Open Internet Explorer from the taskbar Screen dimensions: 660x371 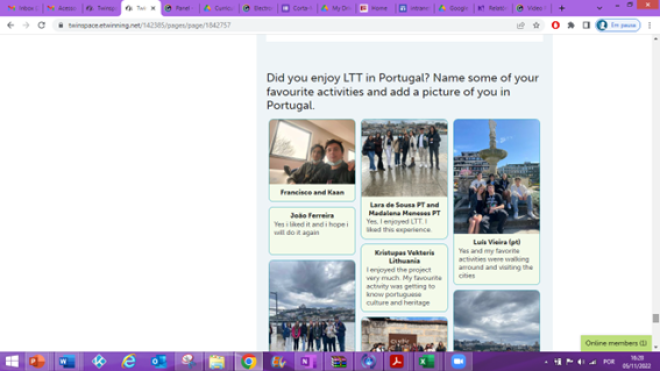point(129,362)
